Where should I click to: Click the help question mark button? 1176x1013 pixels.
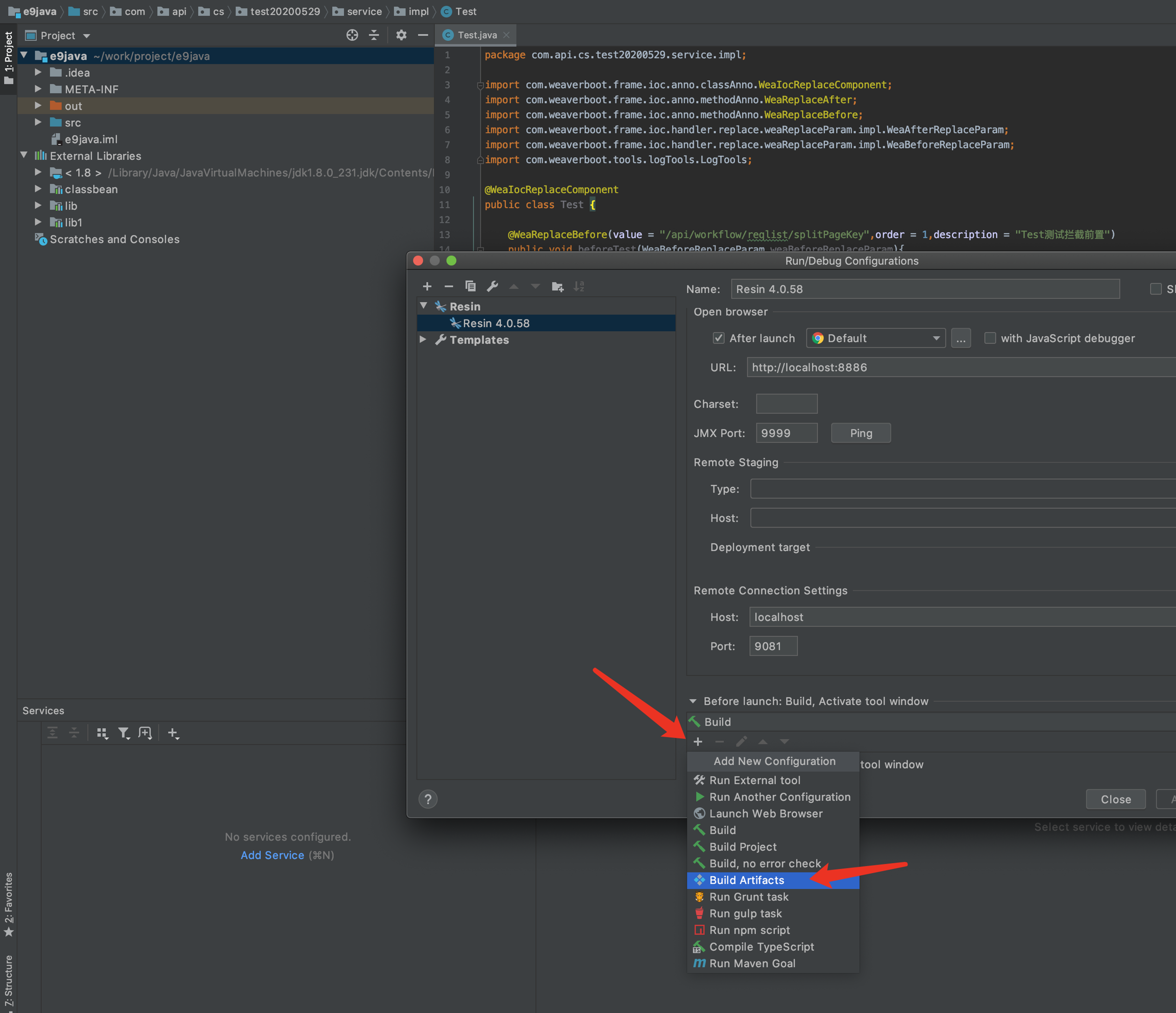click(428, 799)
